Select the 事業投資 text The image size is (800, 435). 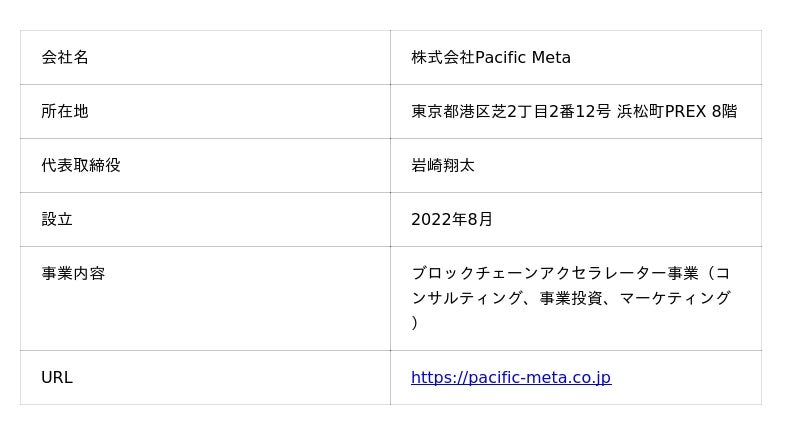[x=571, y=298]
